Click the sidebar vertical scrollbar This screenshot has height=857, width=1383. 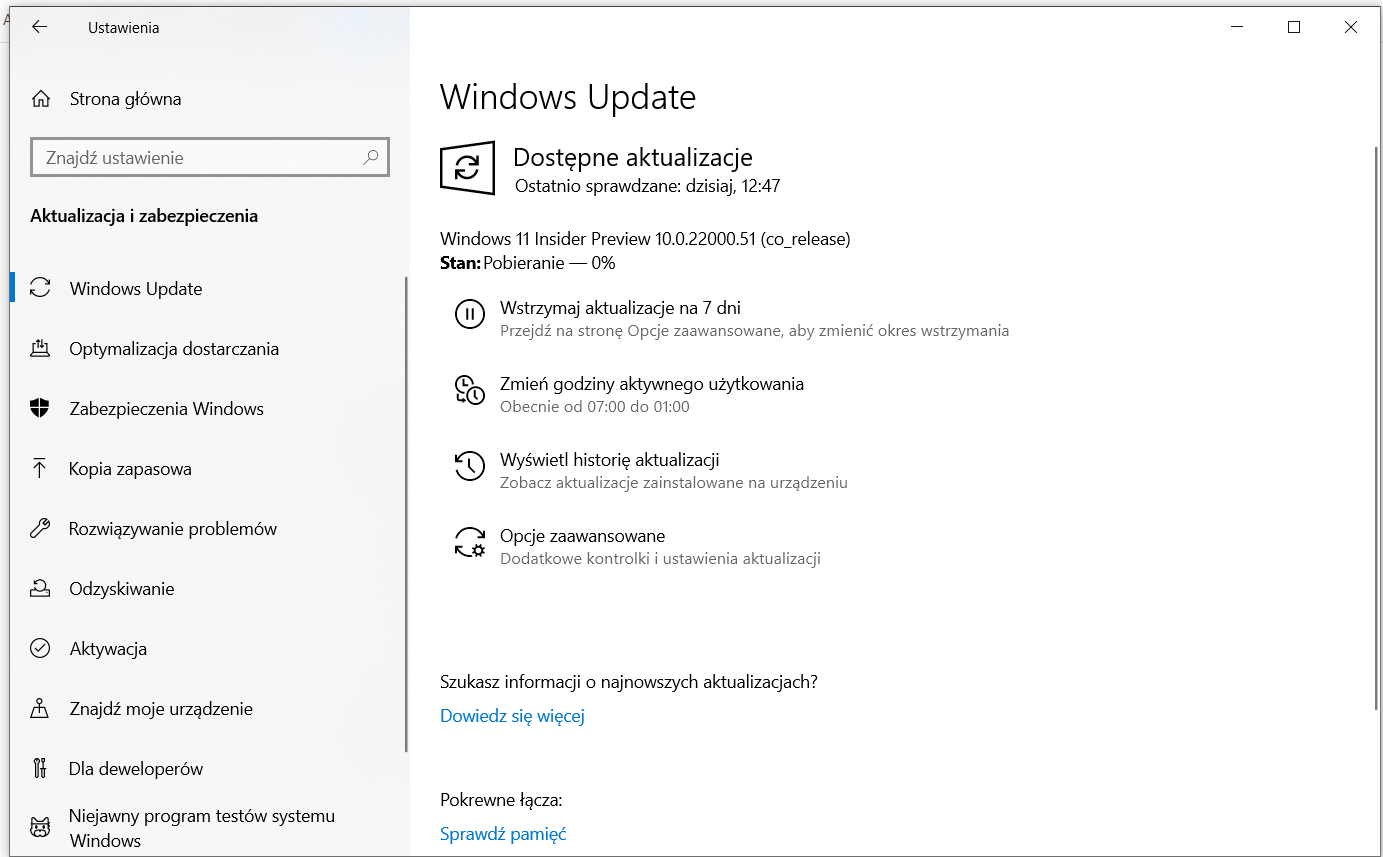point(406,514)
